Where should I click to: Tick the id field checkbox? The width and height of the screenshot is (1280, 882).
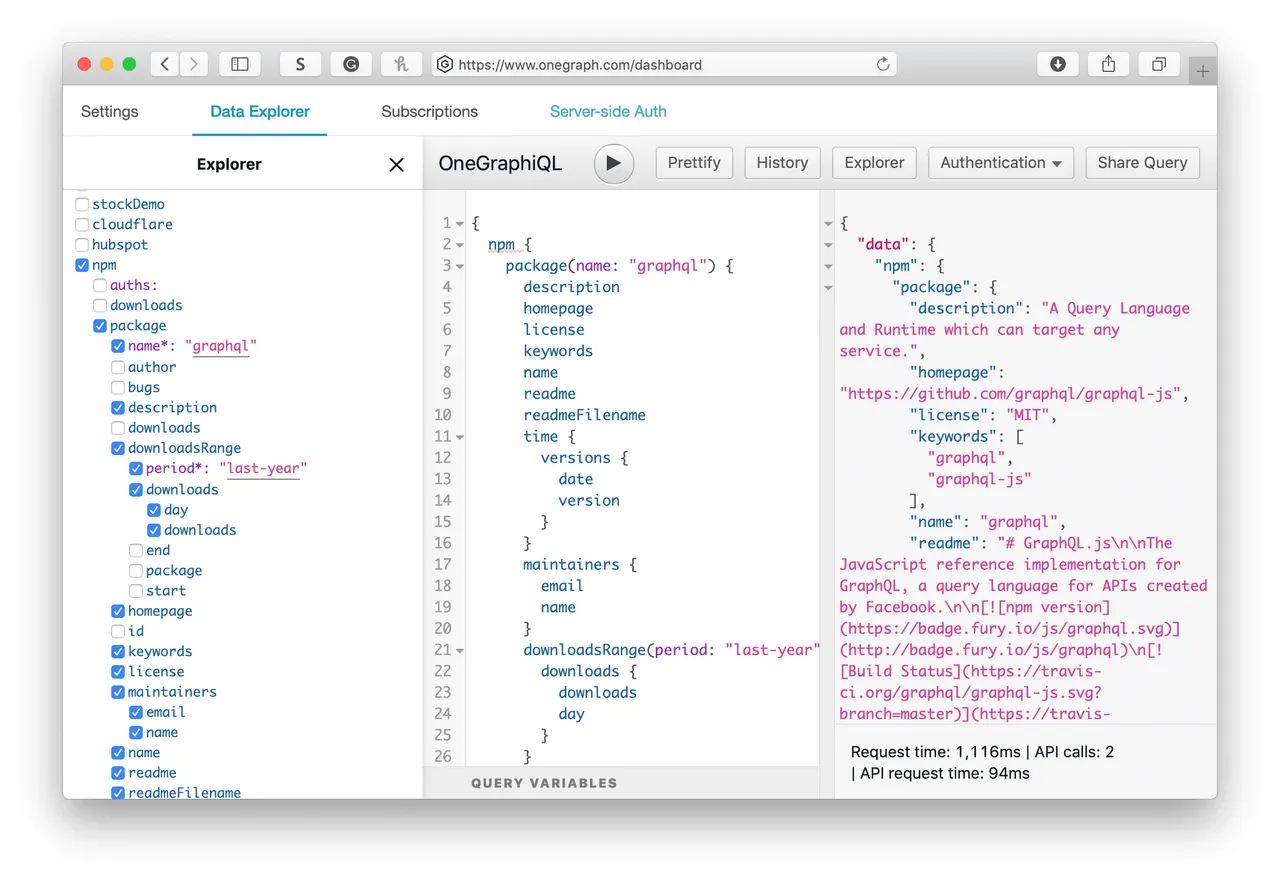click(x=118, y=631)
